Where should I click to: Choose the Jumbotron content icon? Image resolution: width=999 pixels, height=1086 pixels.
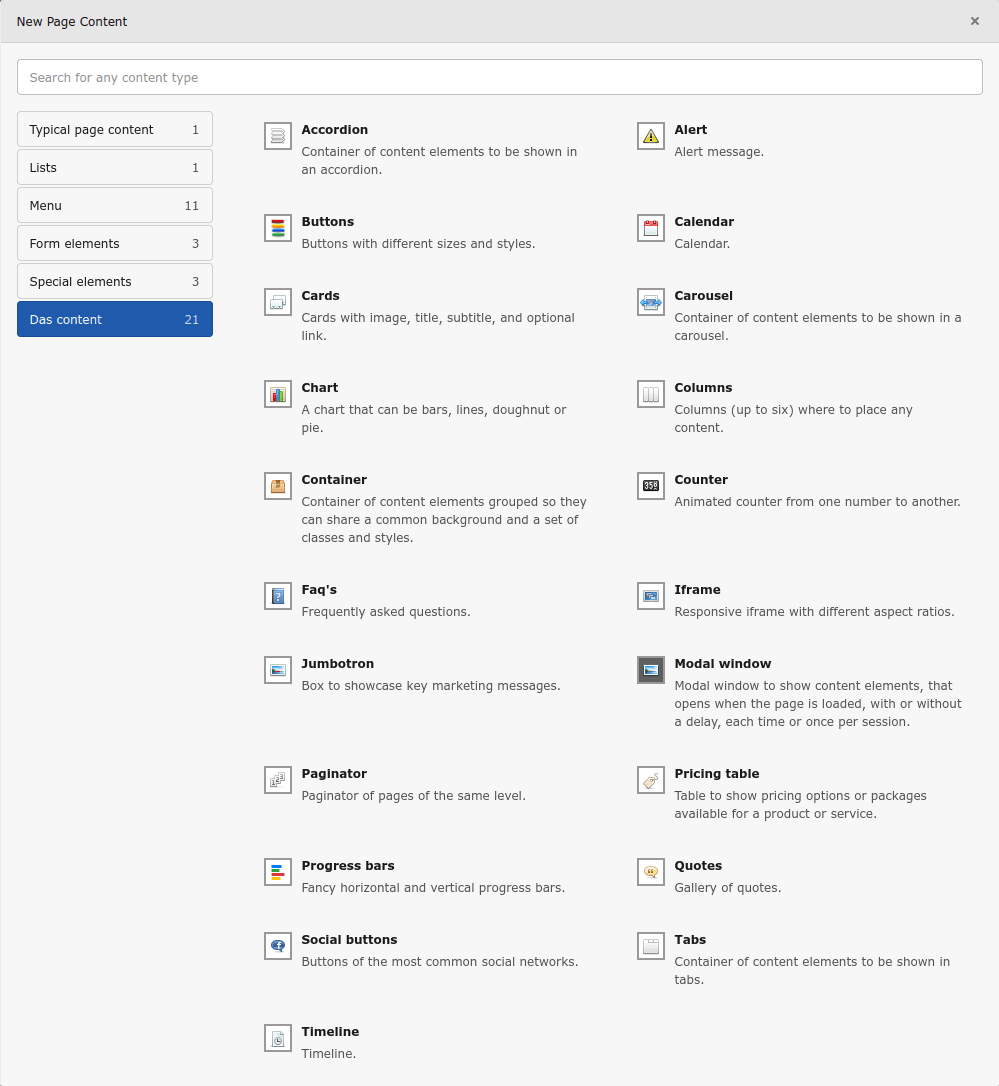pos(277,670)
